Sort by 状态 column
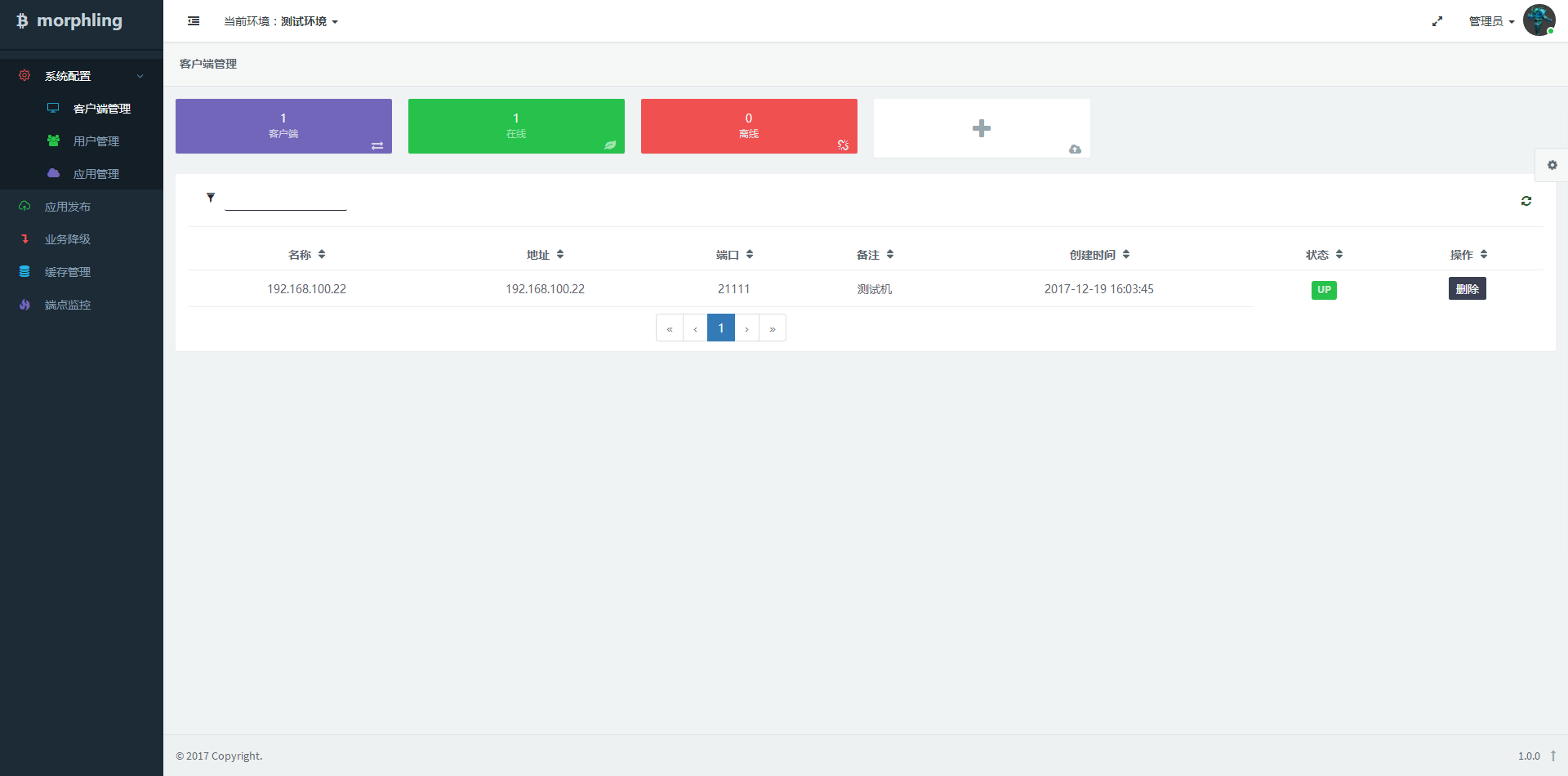Screen dimensions: 1568x776 point(1324,255)
